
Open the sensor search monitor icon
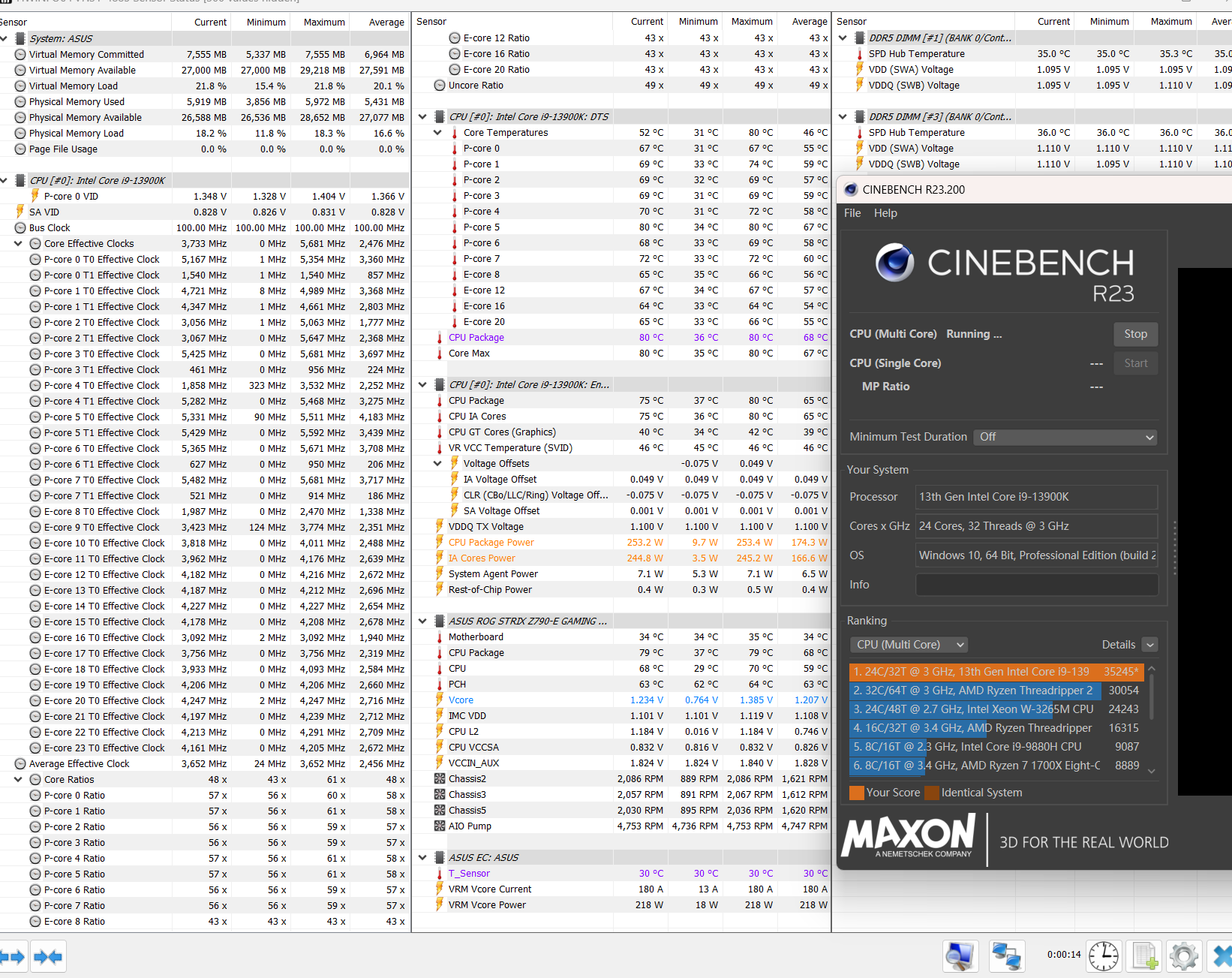click(x=960, y=956)
